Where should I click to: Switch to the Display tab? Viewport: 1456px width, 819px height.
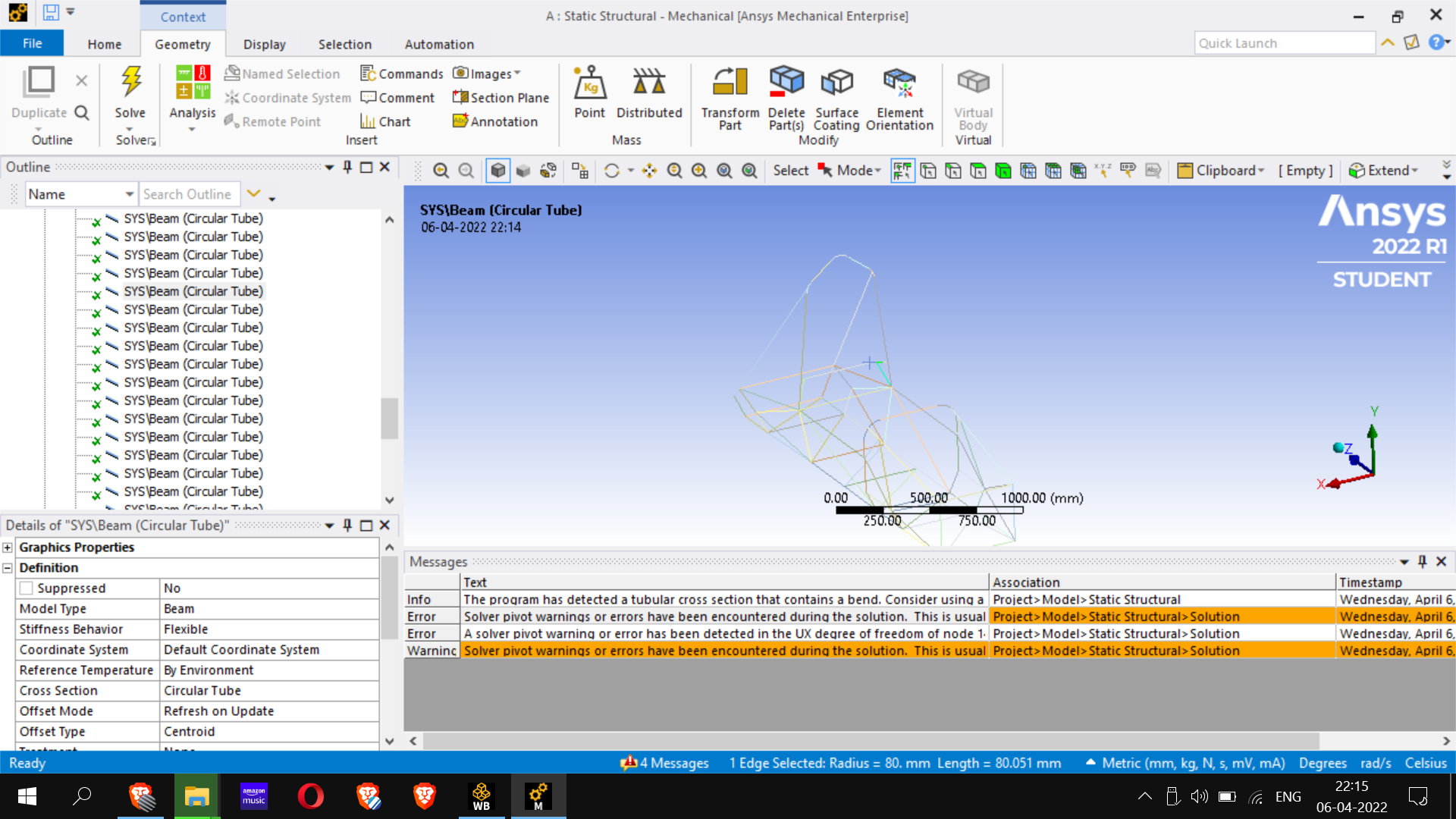tap(264, 44)
